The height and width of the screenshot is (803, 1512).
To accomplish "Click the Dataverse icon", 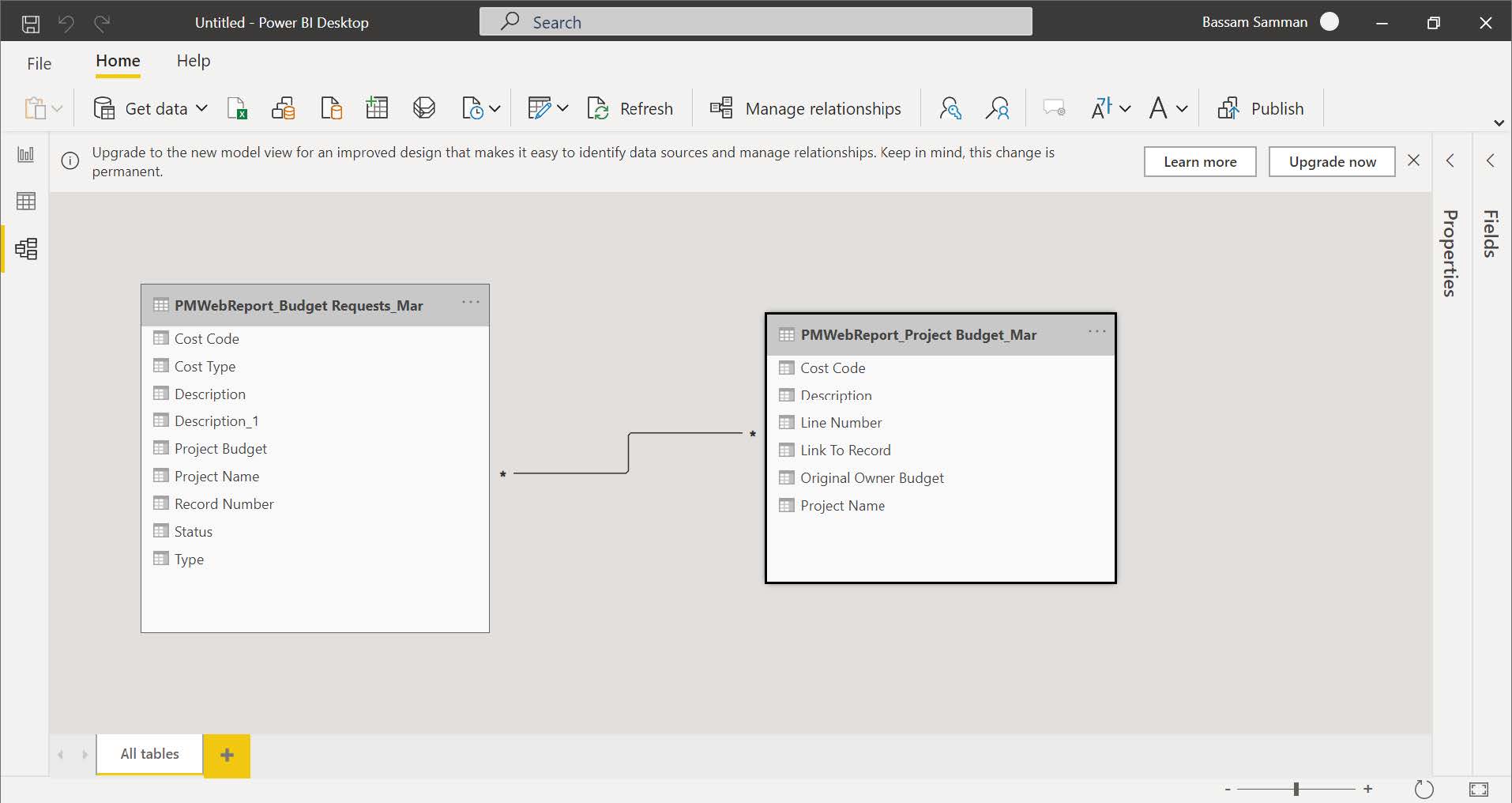I will click(x=424, y=108).
